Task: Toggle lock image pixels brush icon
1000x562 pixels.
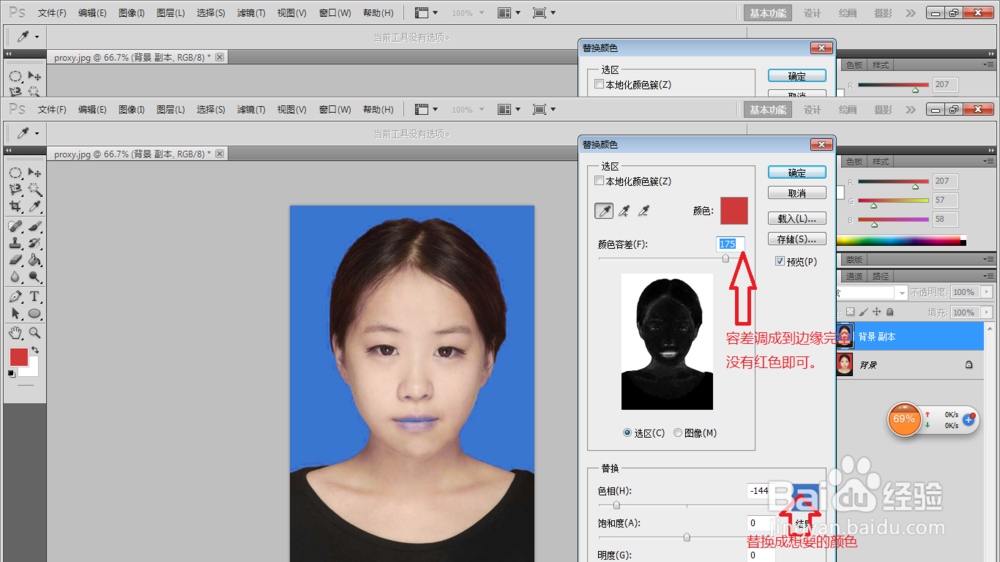Action: [x=864, y=312]
